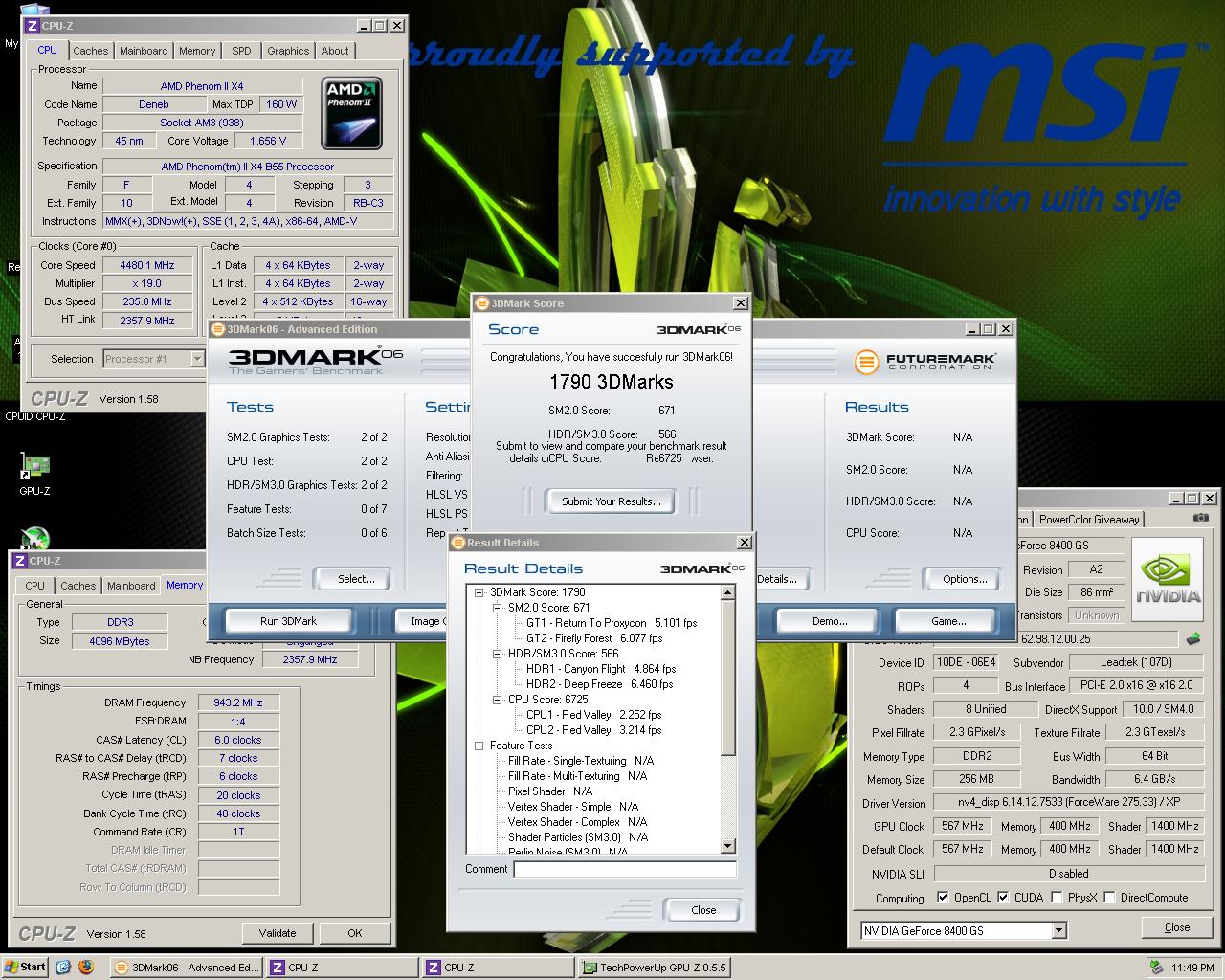Click the GPU-Z screenshot camera icon
The height and width of the screenshot is (980, 1225).
pyautogui.click(x=1201, y=518)
